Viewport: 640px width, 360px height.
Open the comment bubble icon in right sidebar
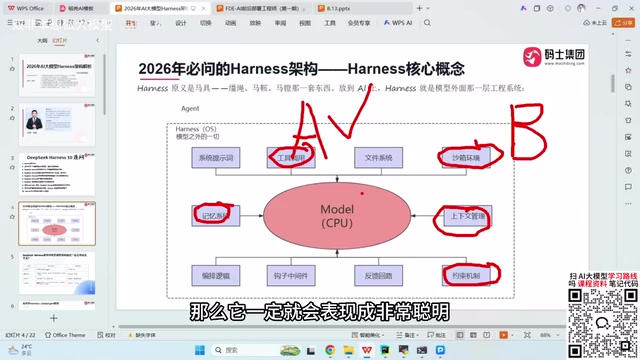[x=628, y=187]
